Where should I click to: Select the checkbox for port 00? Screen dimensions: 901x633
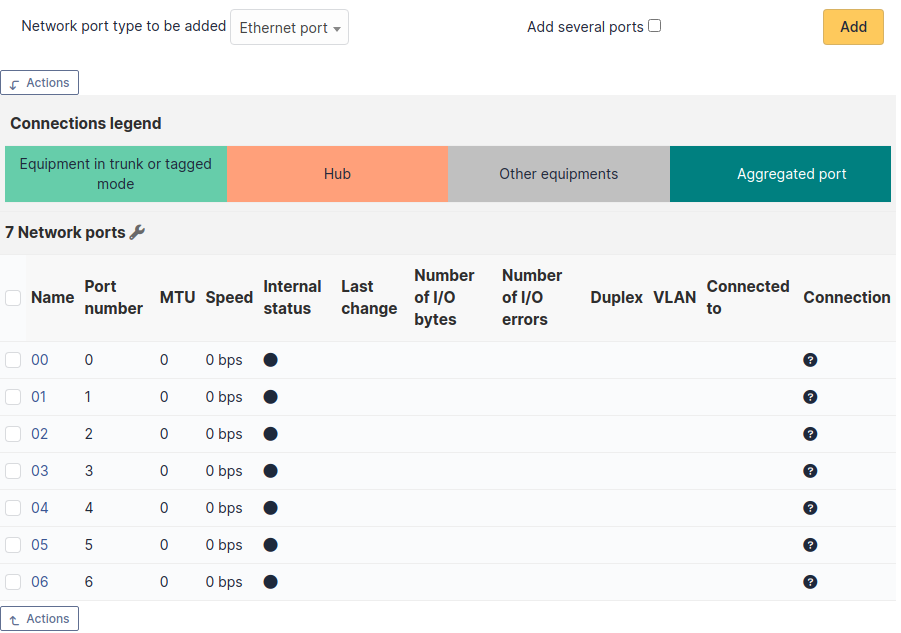click(x=13, y=360)
